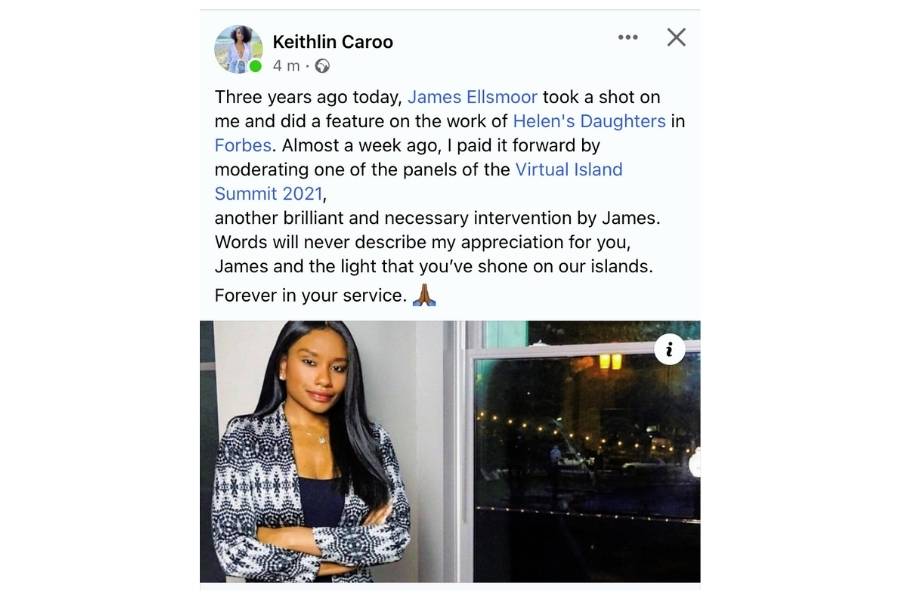This screenshot has height=600, width=900.
Task: Click the praying hands emoji
Action: tap(424, 295)
